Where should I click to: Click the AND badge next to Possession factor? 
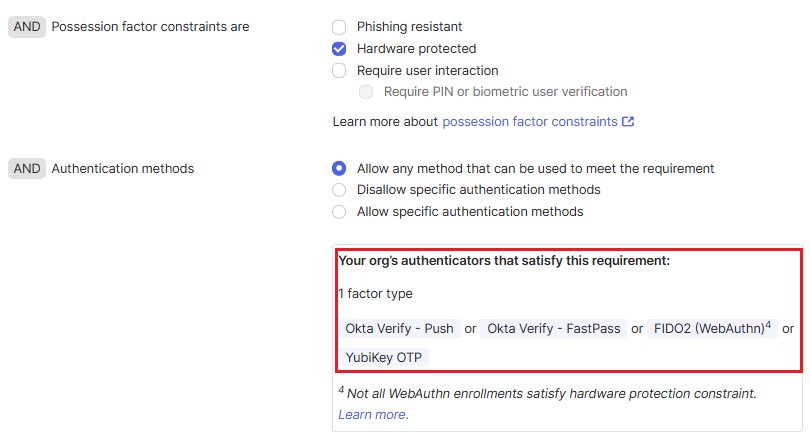27,27
